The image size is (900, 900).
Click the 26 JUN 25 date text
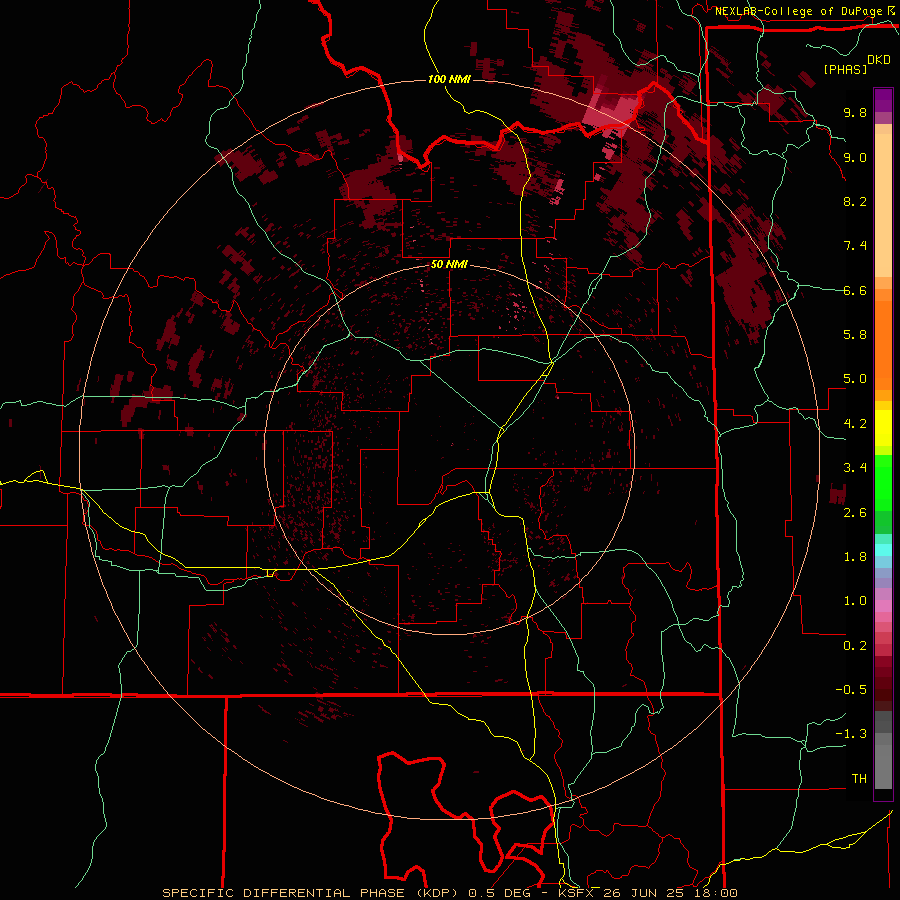(642, 893)
